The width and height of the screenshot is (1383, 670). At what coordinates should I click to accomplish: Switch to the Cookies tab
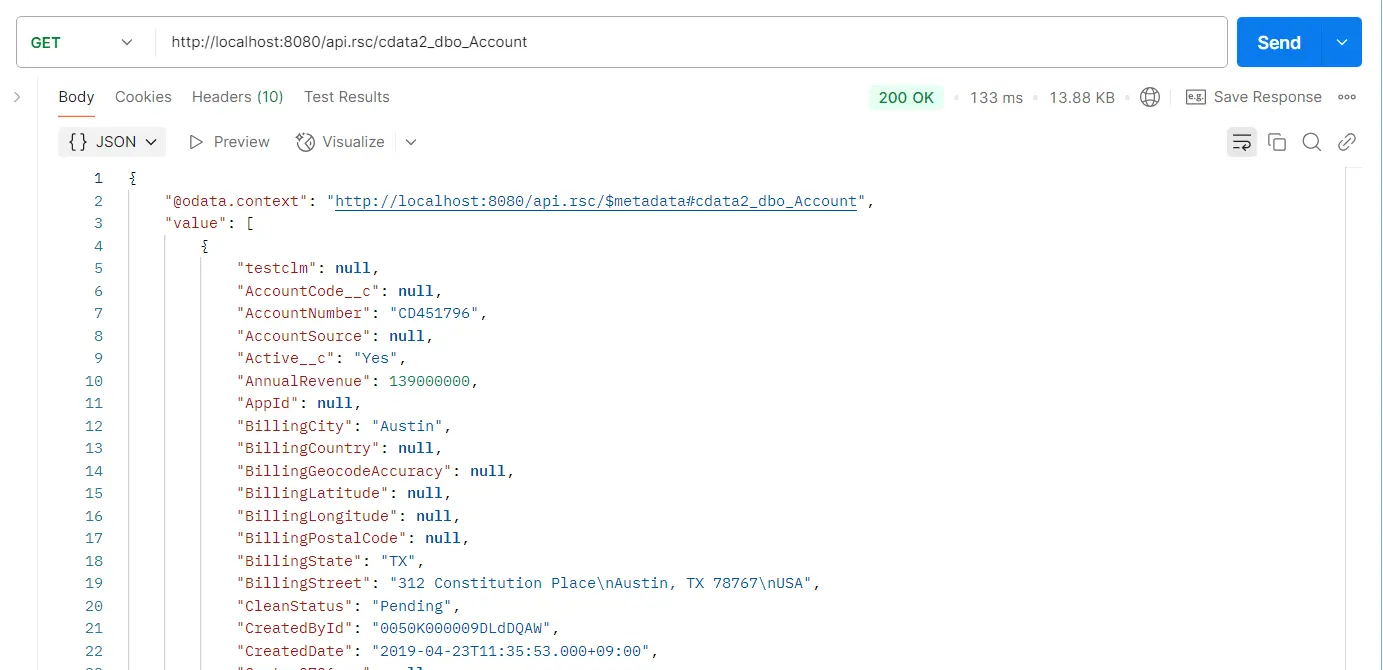[x=143, y=97]
